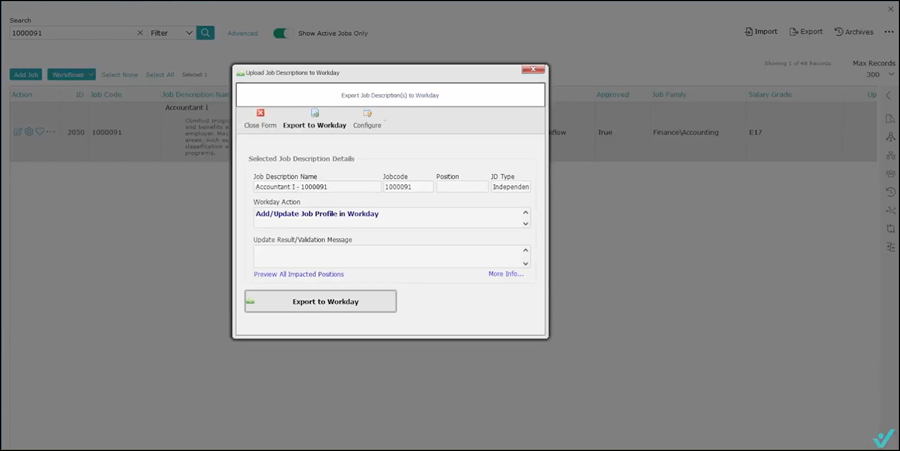Click the Jobcode input field

click(x=407, y=187)
